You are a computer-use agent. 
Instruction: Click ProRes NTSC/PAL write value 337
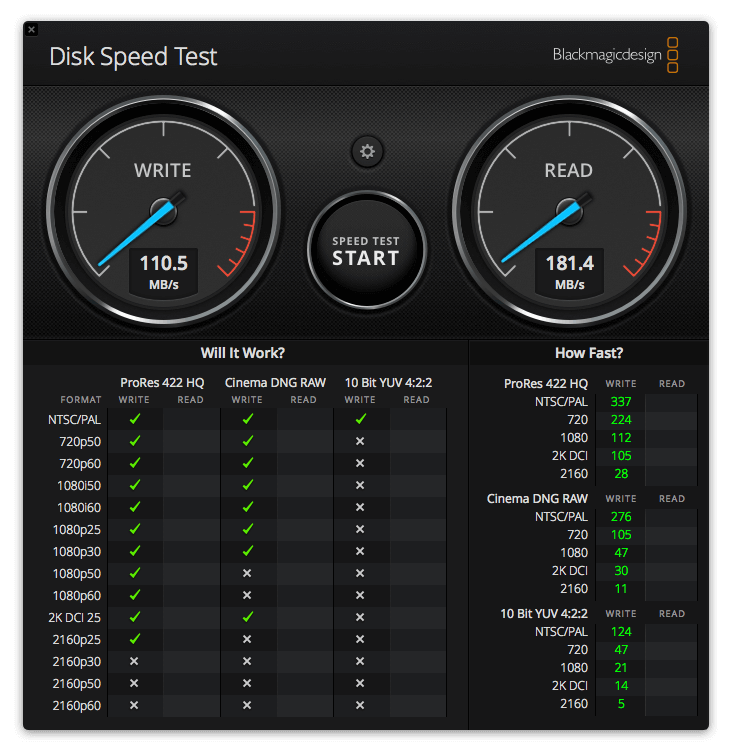pyautogui.click(x=621, y=402)
